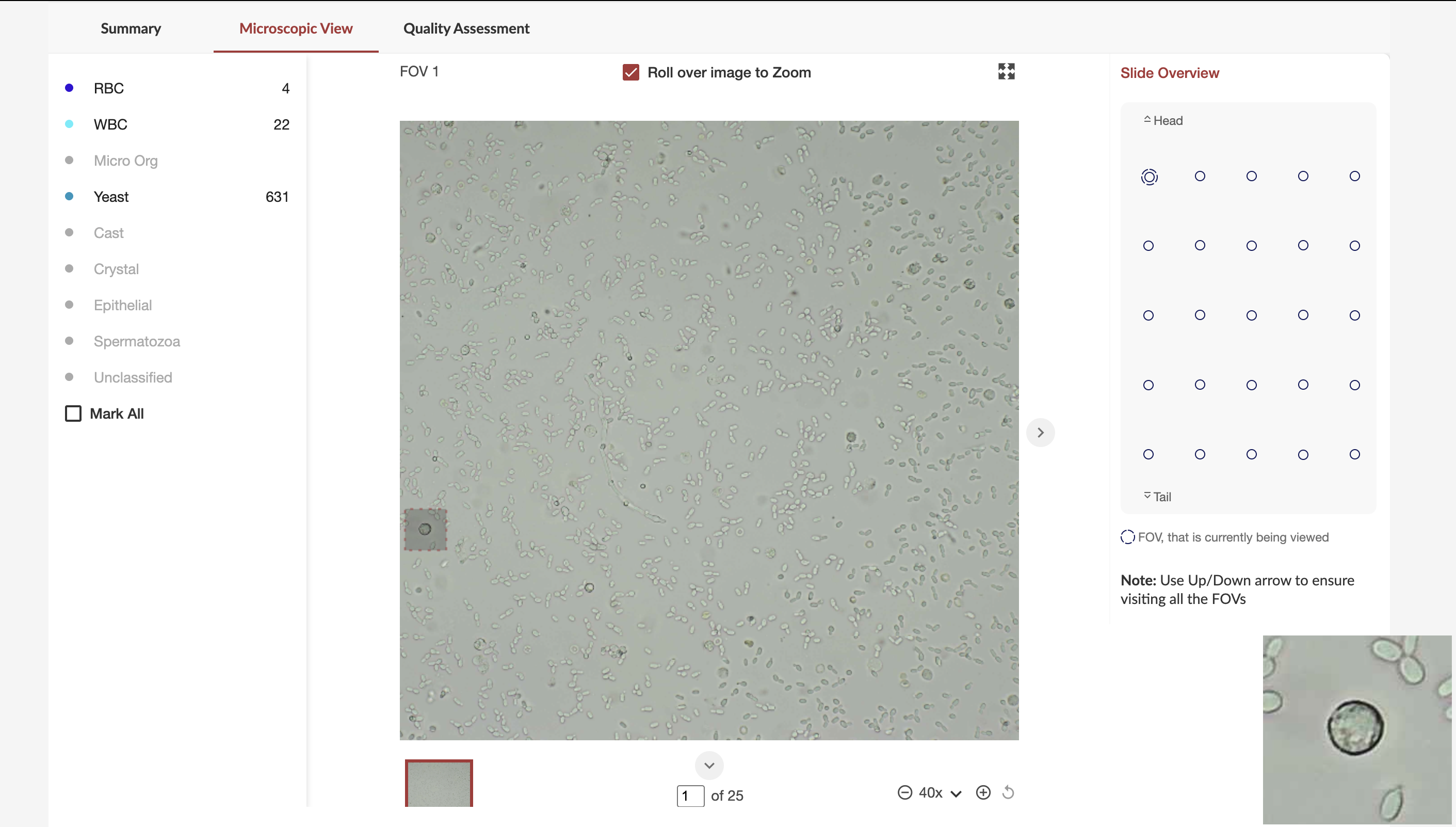Viewport: 1456px width, 827px height.
Task: Select the Crystal category
Action: (116, 268)
